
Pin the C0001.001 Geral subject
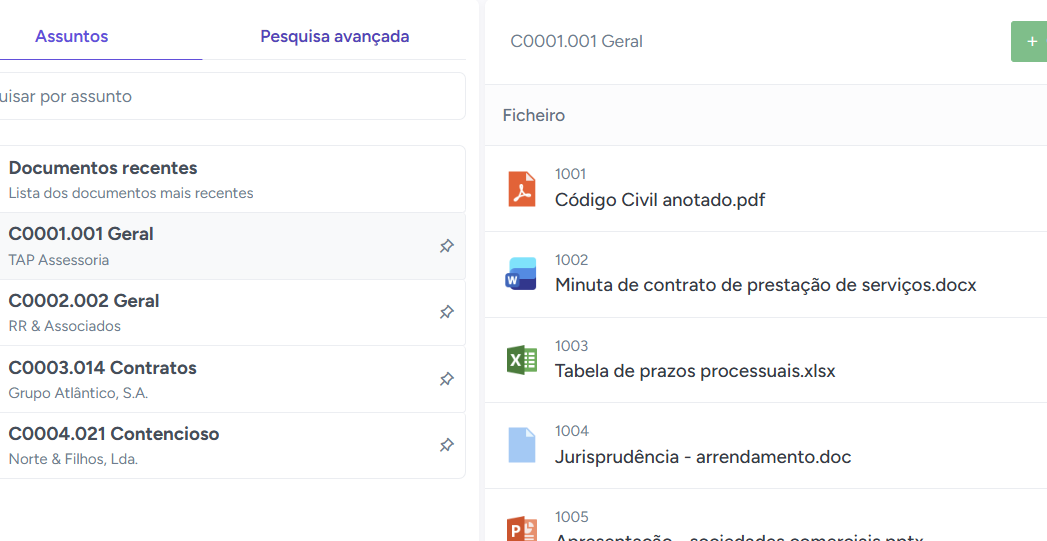click(x=447, y=246)
